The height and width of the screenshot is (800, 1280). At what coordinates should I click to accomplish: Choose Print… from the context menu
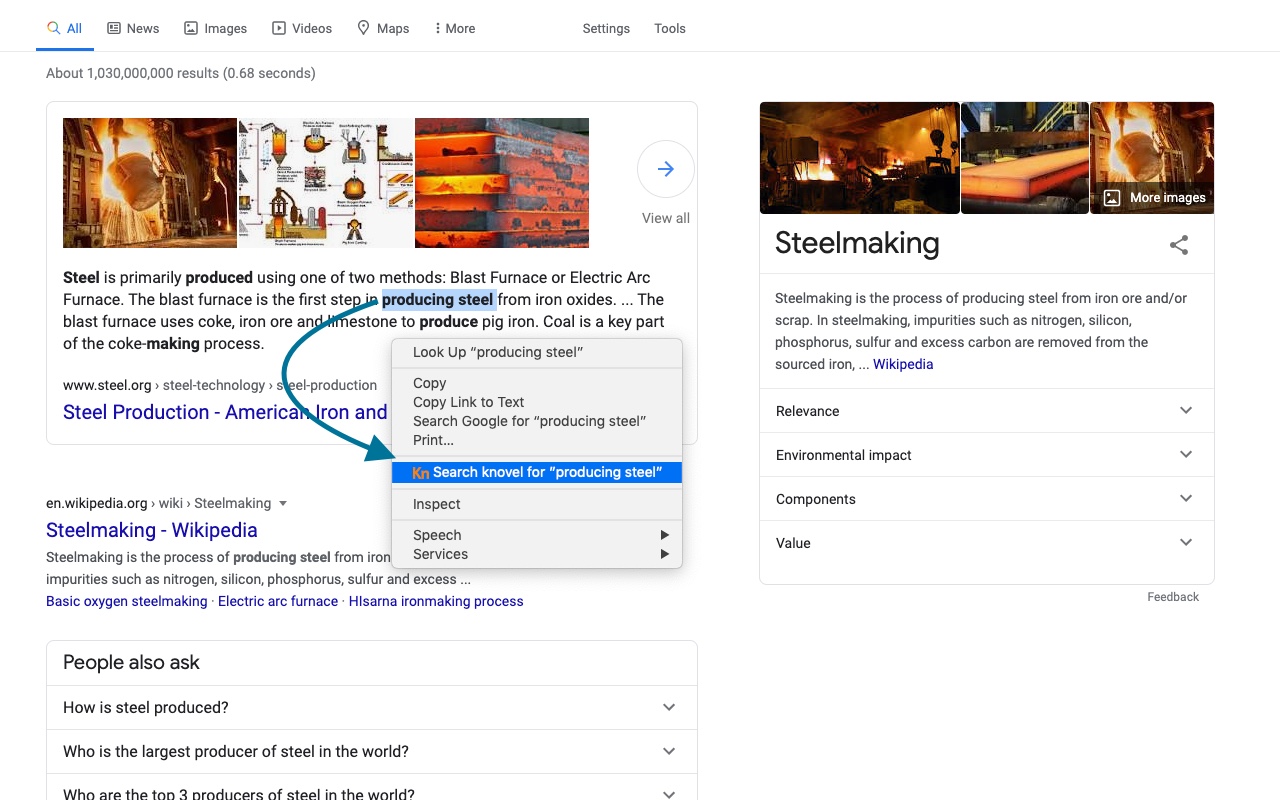537,440
